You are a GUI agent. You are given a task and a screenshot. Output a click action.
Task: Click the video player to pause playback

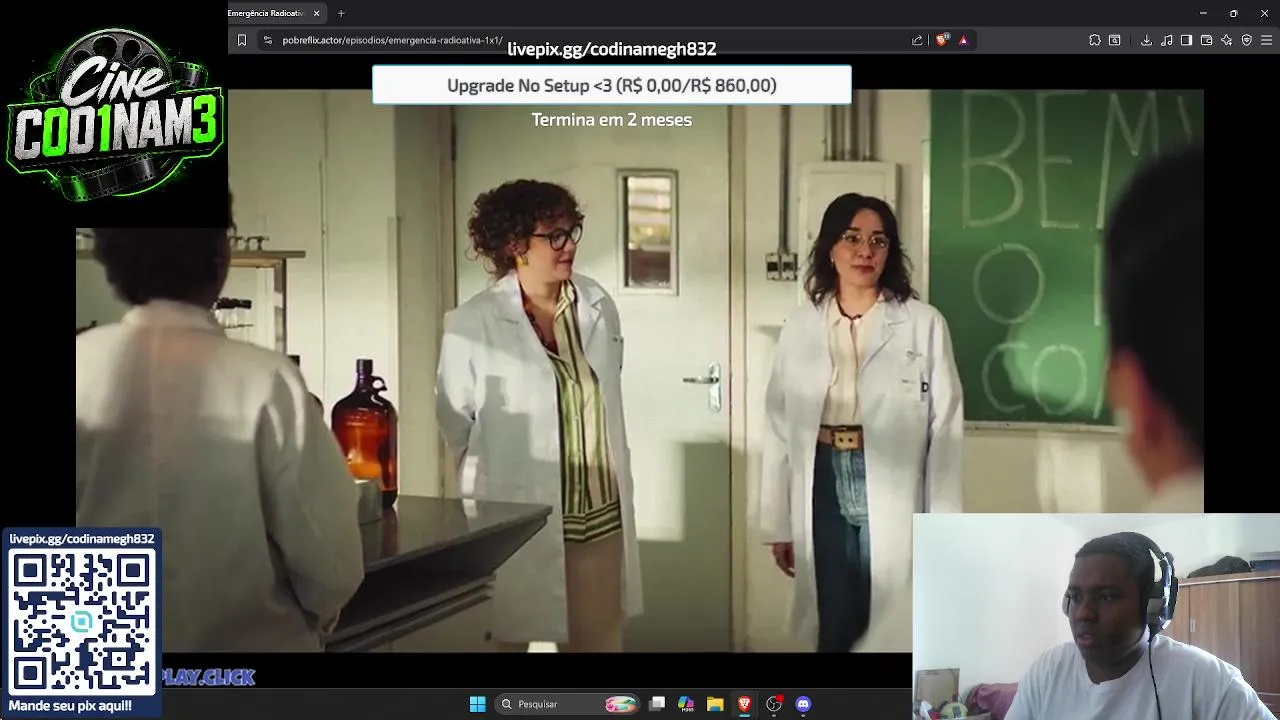pos(640,370)
